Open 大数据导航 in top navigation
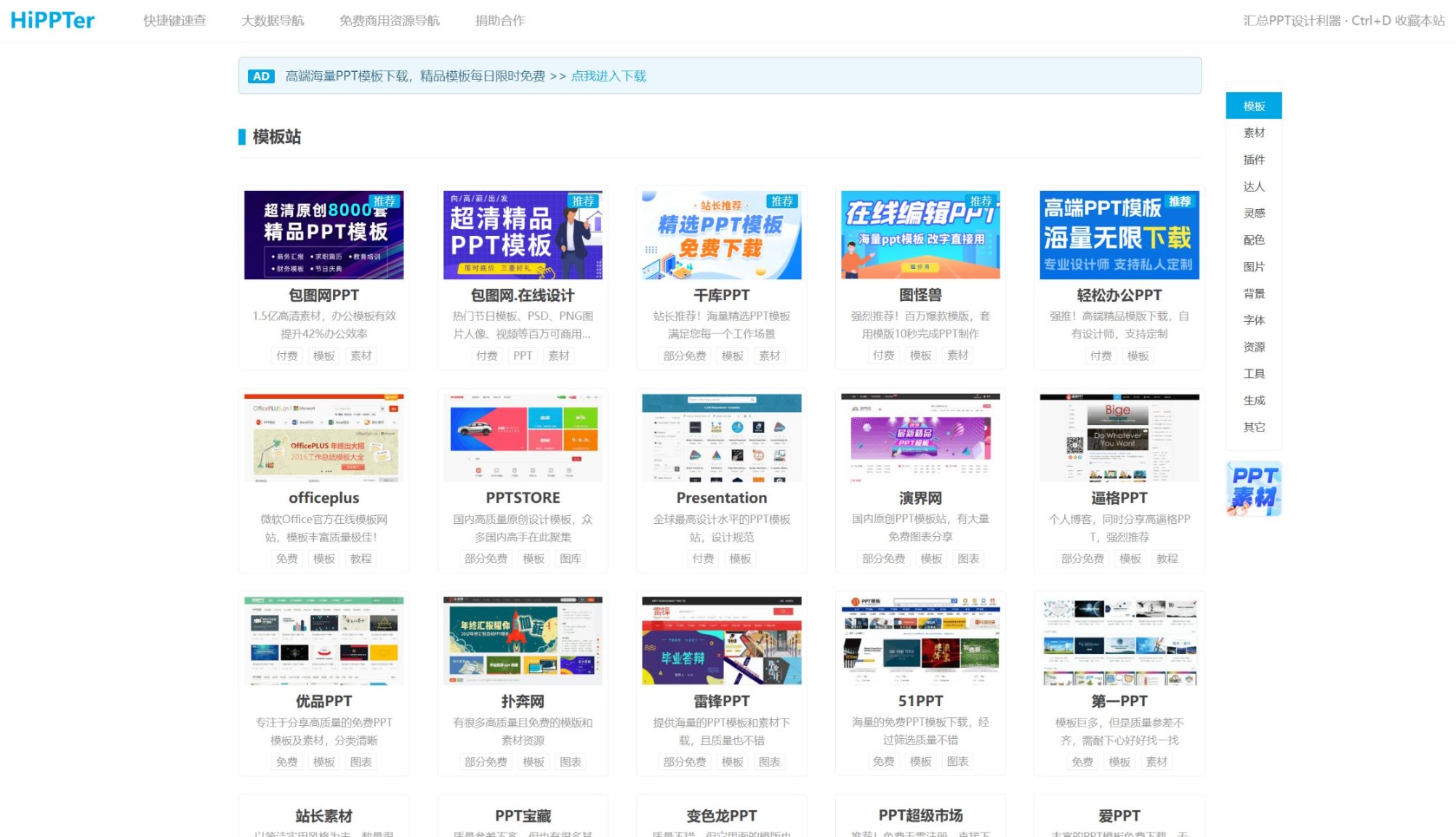This screenshot has width=1456, height=837. 273,20
